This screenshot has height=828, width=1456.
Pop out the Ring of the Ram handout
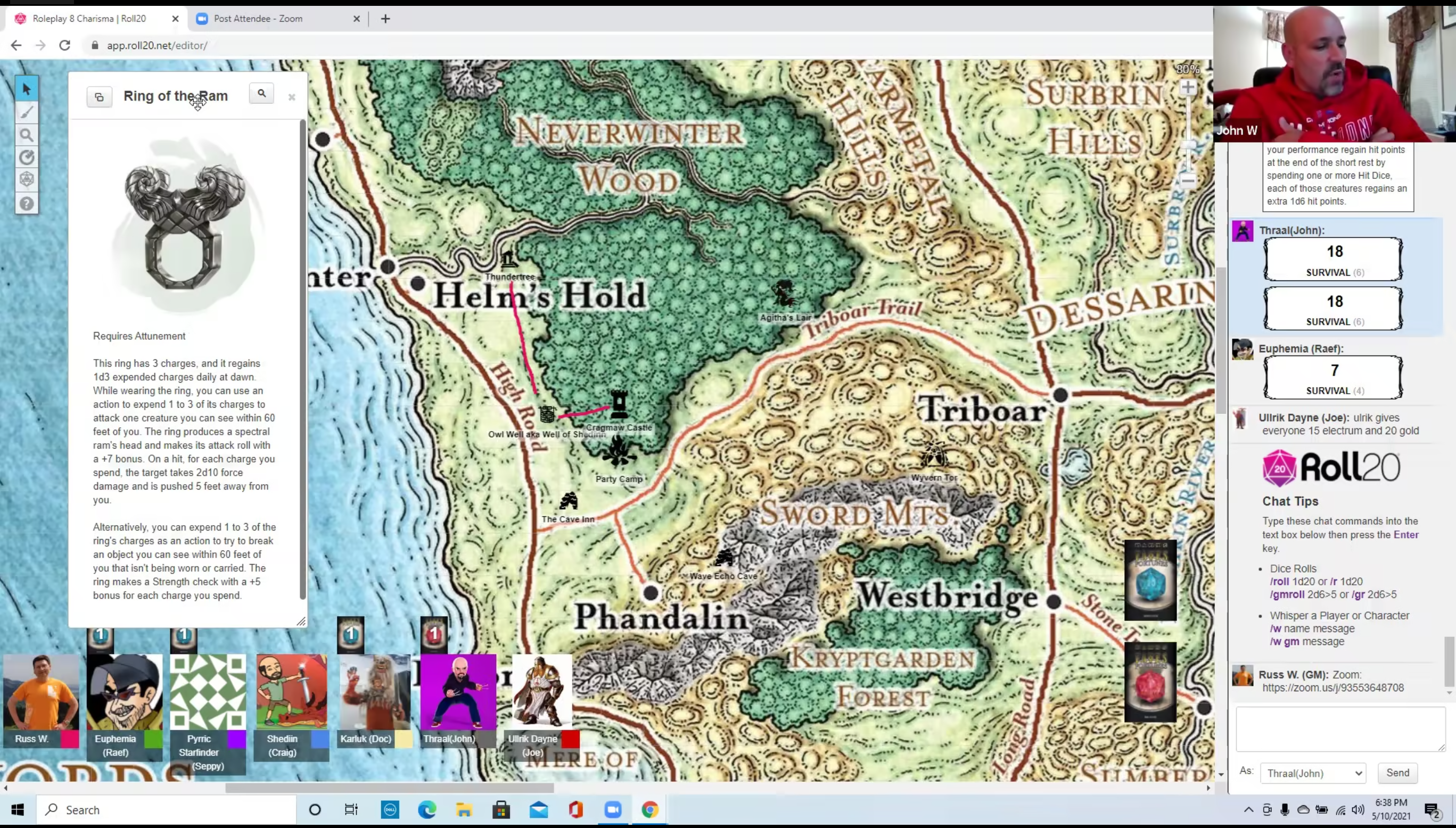(99, 97)
